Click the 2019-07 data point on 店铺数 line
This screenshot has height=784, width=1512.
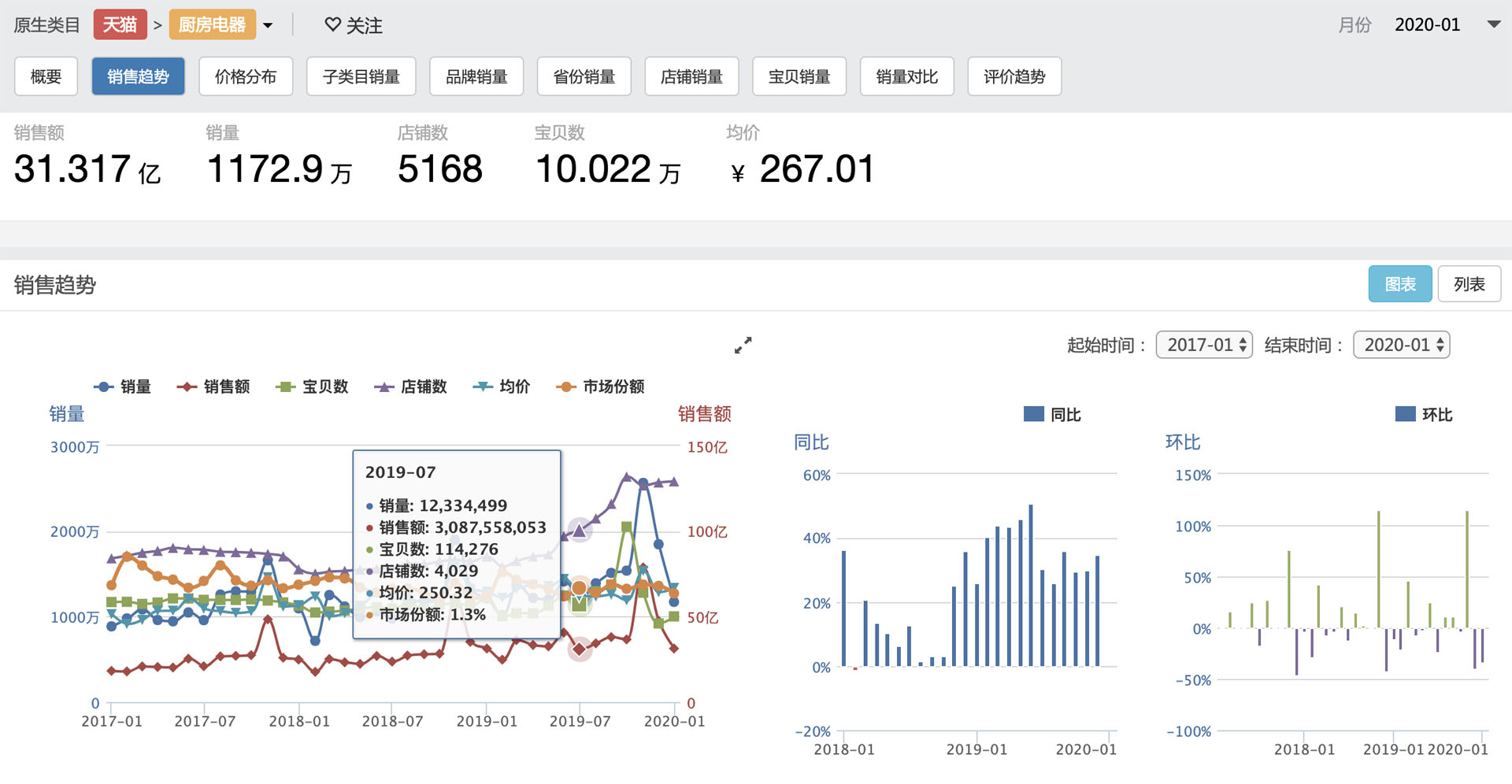click(x=580, y=531)
